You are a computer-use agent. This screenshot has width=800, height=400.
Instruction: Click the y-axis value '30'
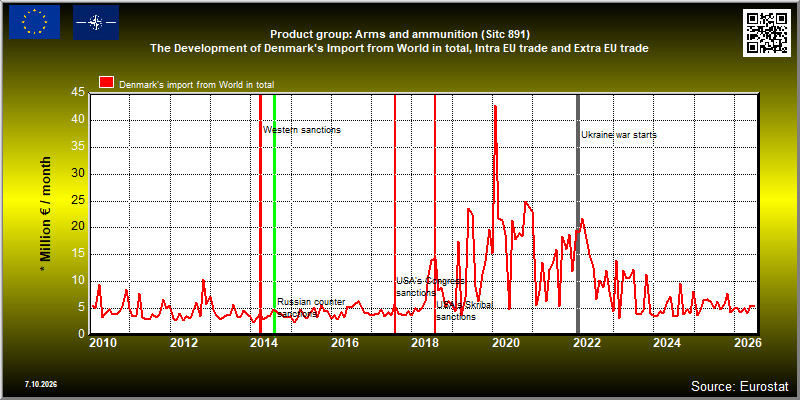79,173
